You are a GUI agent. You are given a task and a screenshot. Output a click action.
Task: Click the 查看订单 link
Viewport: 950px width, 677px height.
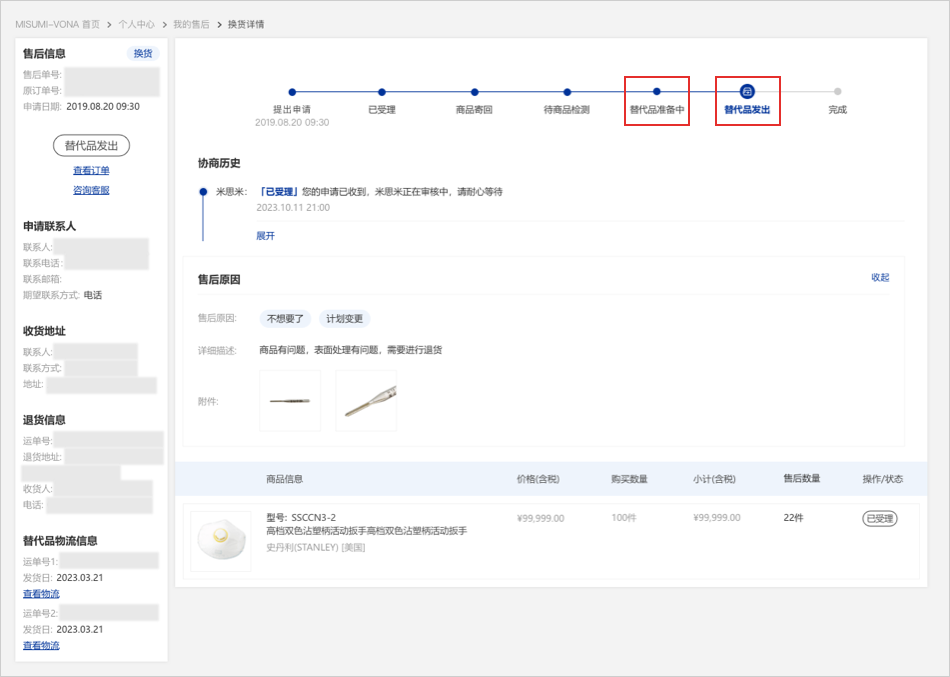(91, 171)
